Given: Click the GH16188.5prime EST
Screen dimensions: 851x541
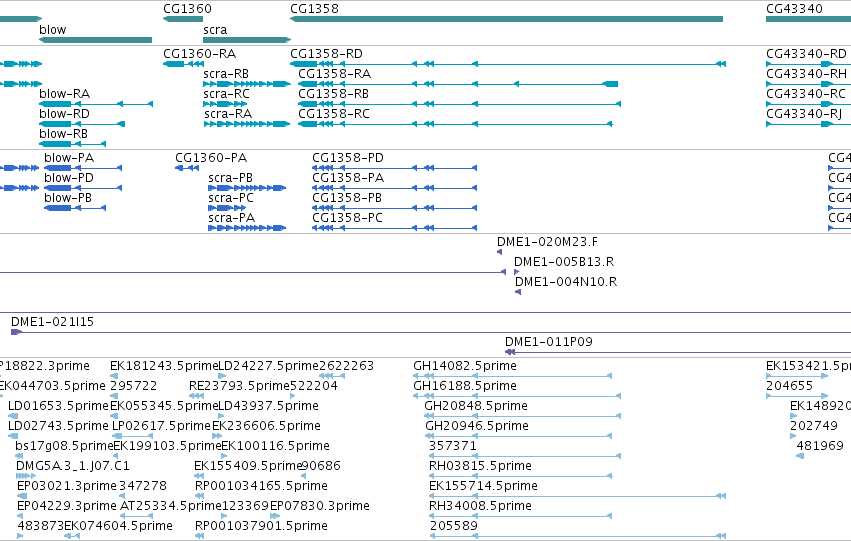Looking at the screenshot, I should coord(517,396).
